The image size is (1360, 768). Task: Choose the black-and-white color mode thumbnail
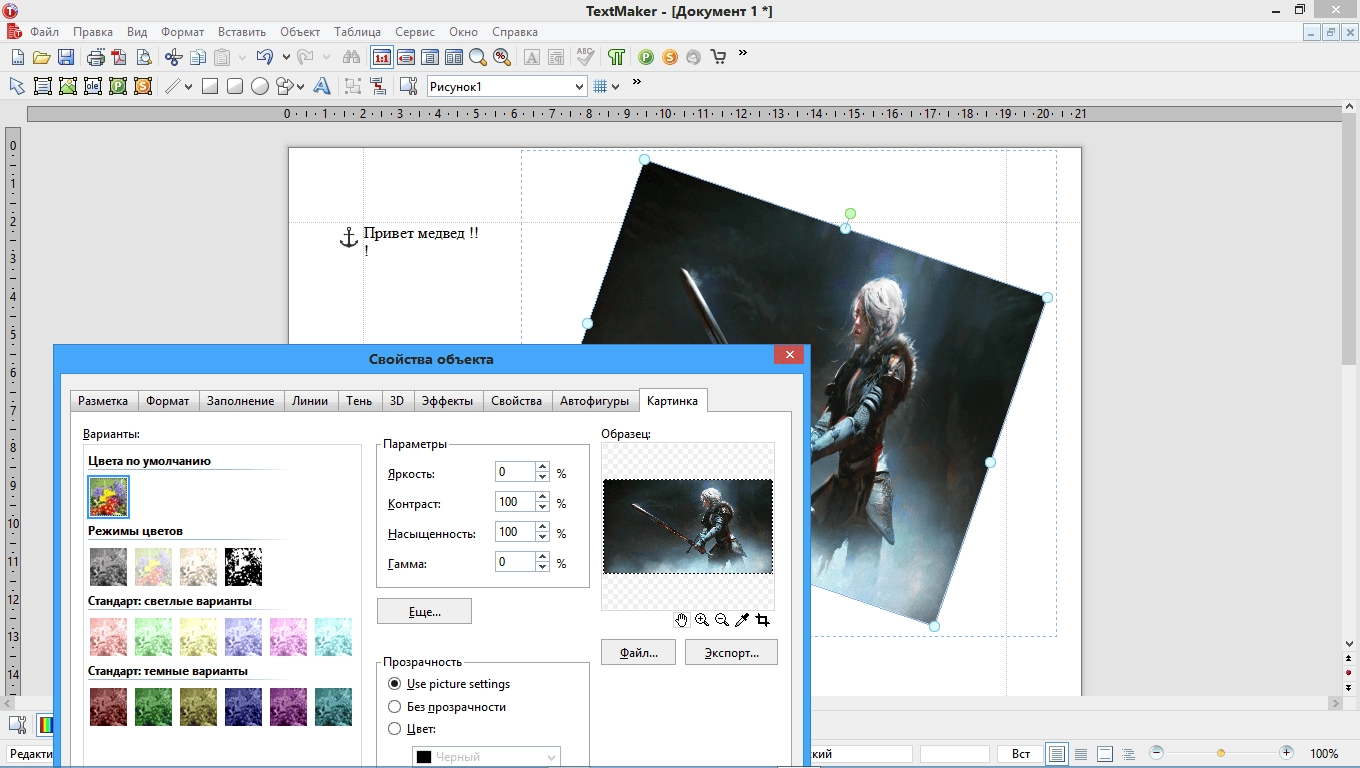tap(243, 567)
